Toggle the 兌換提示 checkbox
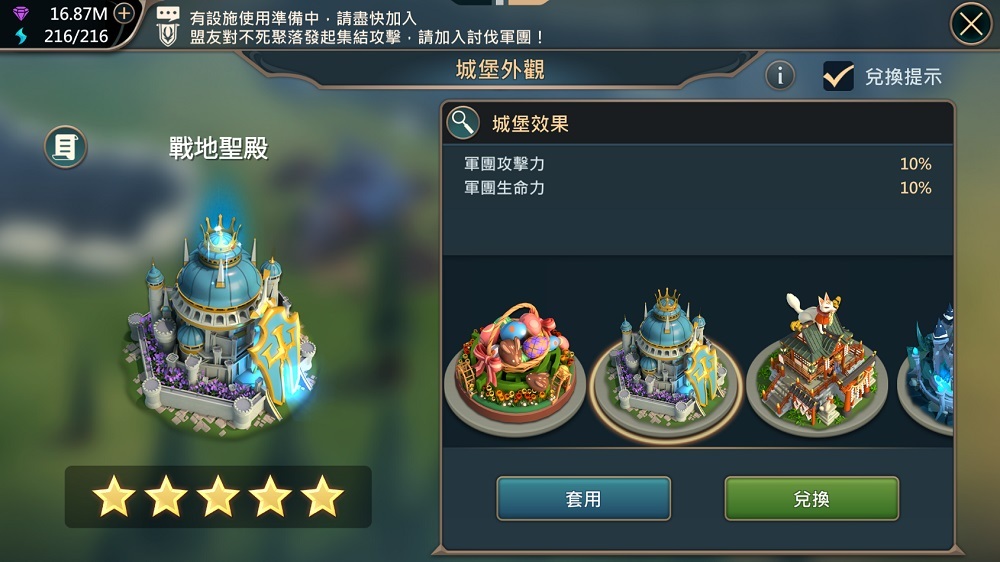The image size is (1000, 562). [x=838, y=77]
